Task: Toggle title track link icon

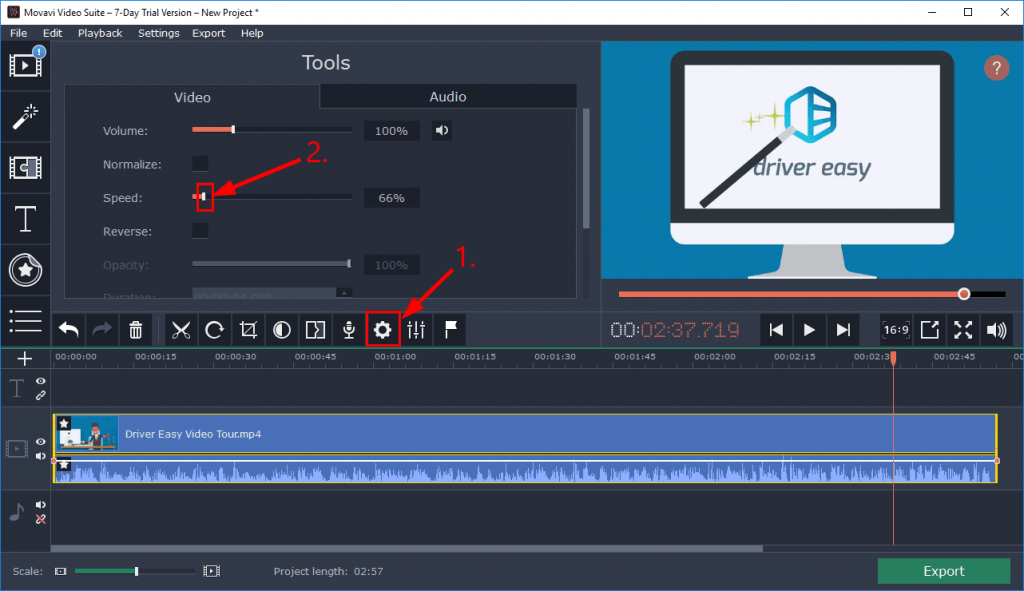Action: pos(40,395)
